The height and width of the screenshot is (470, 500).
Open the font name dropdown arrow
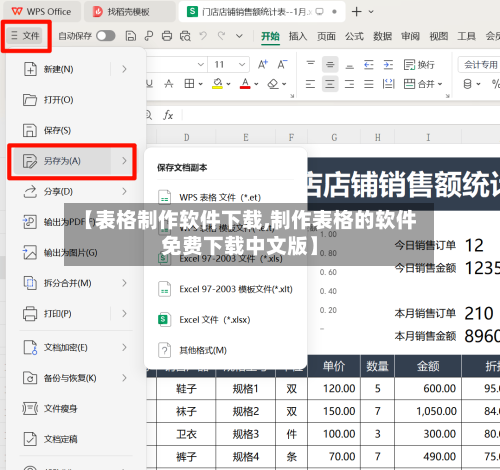[201, 64]
